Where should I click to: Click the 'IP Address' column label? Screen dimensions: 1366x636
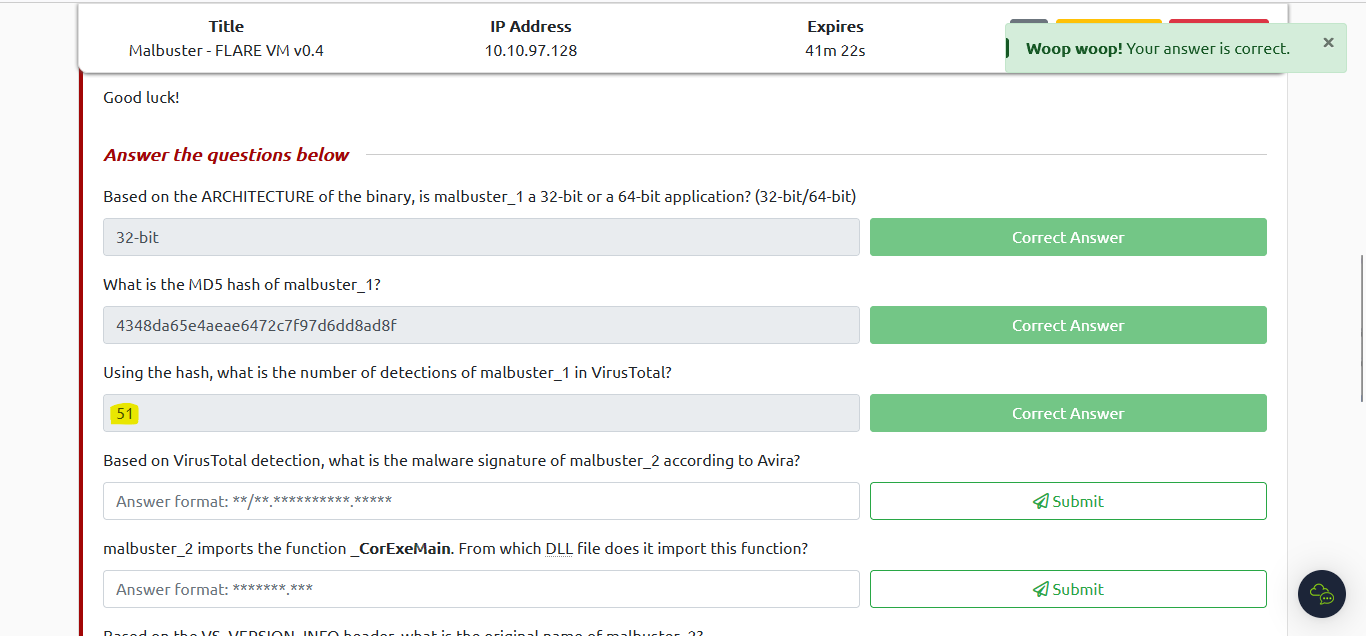coord(531,27)
